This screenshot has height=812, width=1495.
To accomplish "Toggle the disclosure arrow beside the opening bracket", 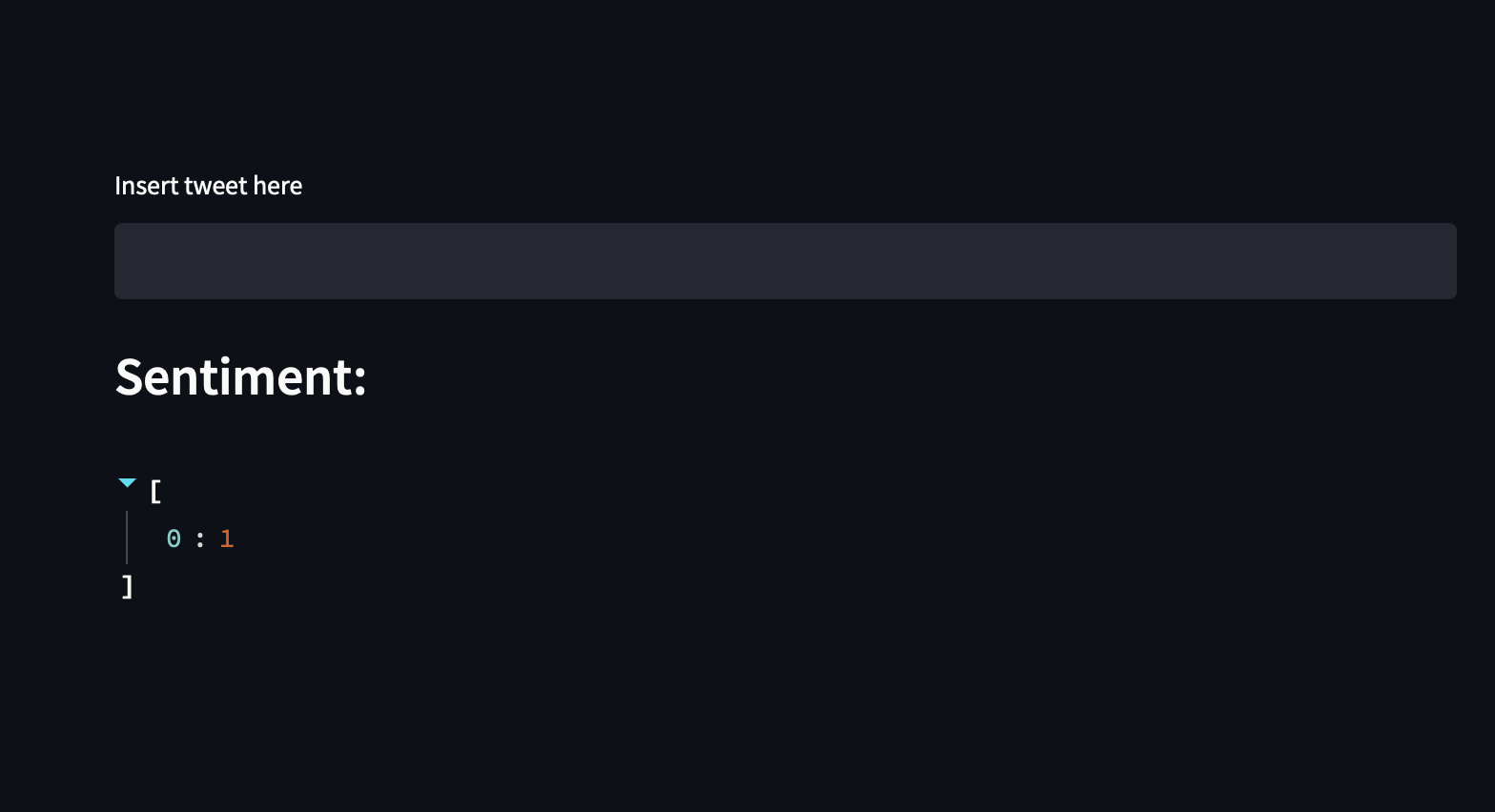I will click(x=127, y=483).
